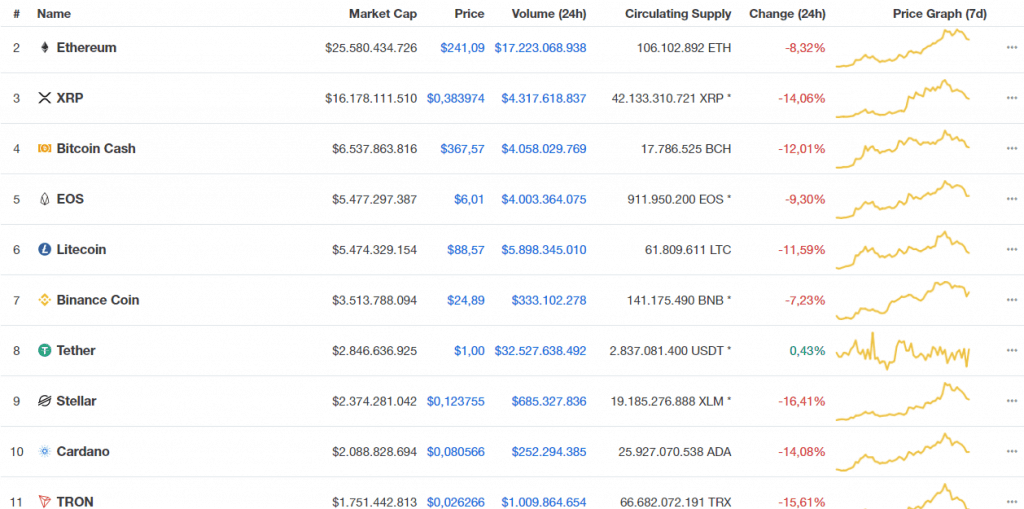Image resolution: width=1024 pixels, height=509 pixels.
Task: Click the Stellar price $0,123755
Action: click(456, 401)
